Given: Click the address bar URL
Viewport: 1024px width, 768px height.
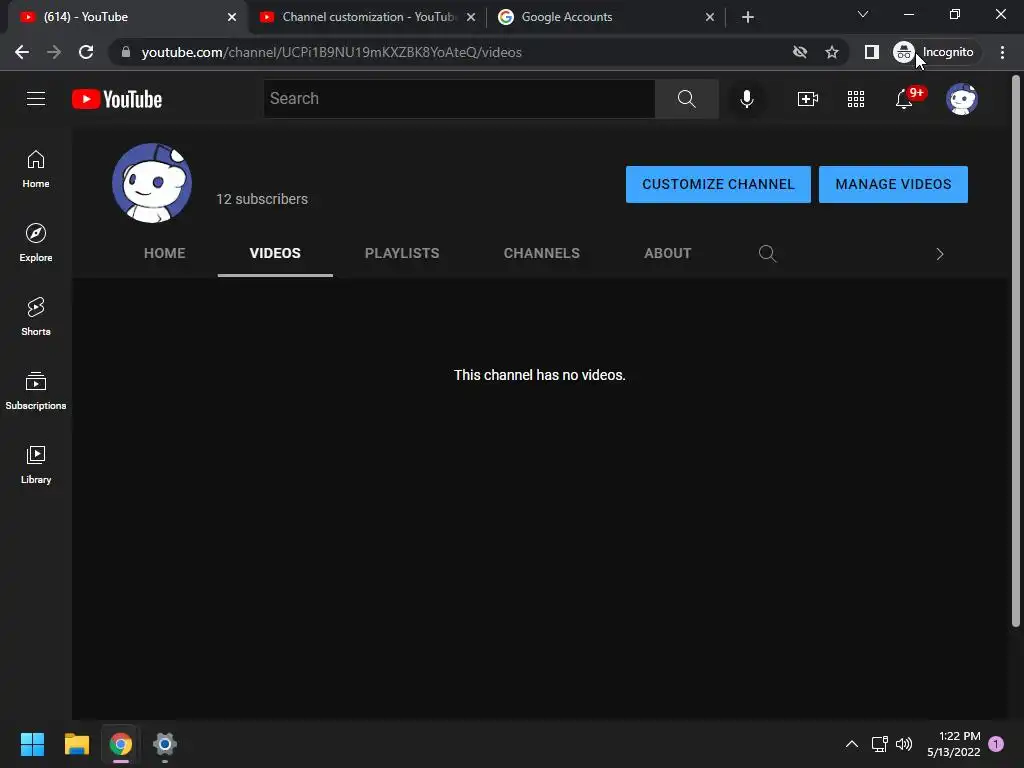Looking at the screenshot, I should pyautogui.click(x=332, y=52).
